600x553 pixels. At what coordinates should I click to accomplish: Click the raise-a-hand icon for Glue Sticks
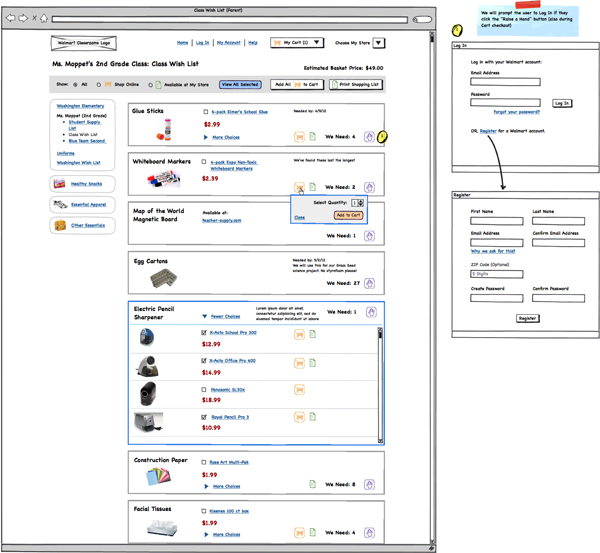pyautogui.click(x=369, y=137)
